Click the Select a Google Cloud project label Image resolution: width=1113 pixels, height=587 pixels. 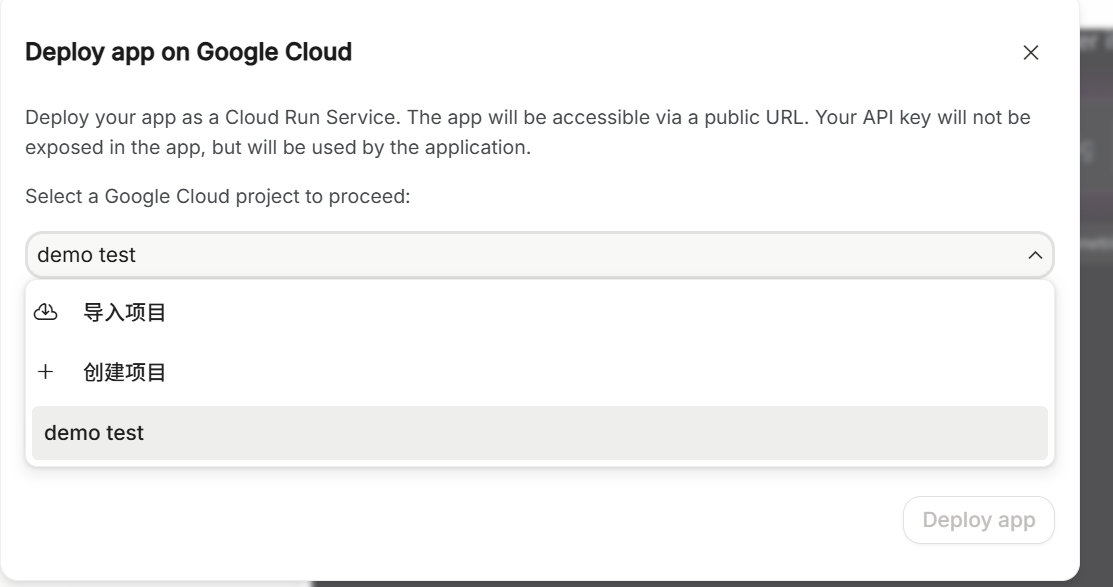[x=218, y=197]
